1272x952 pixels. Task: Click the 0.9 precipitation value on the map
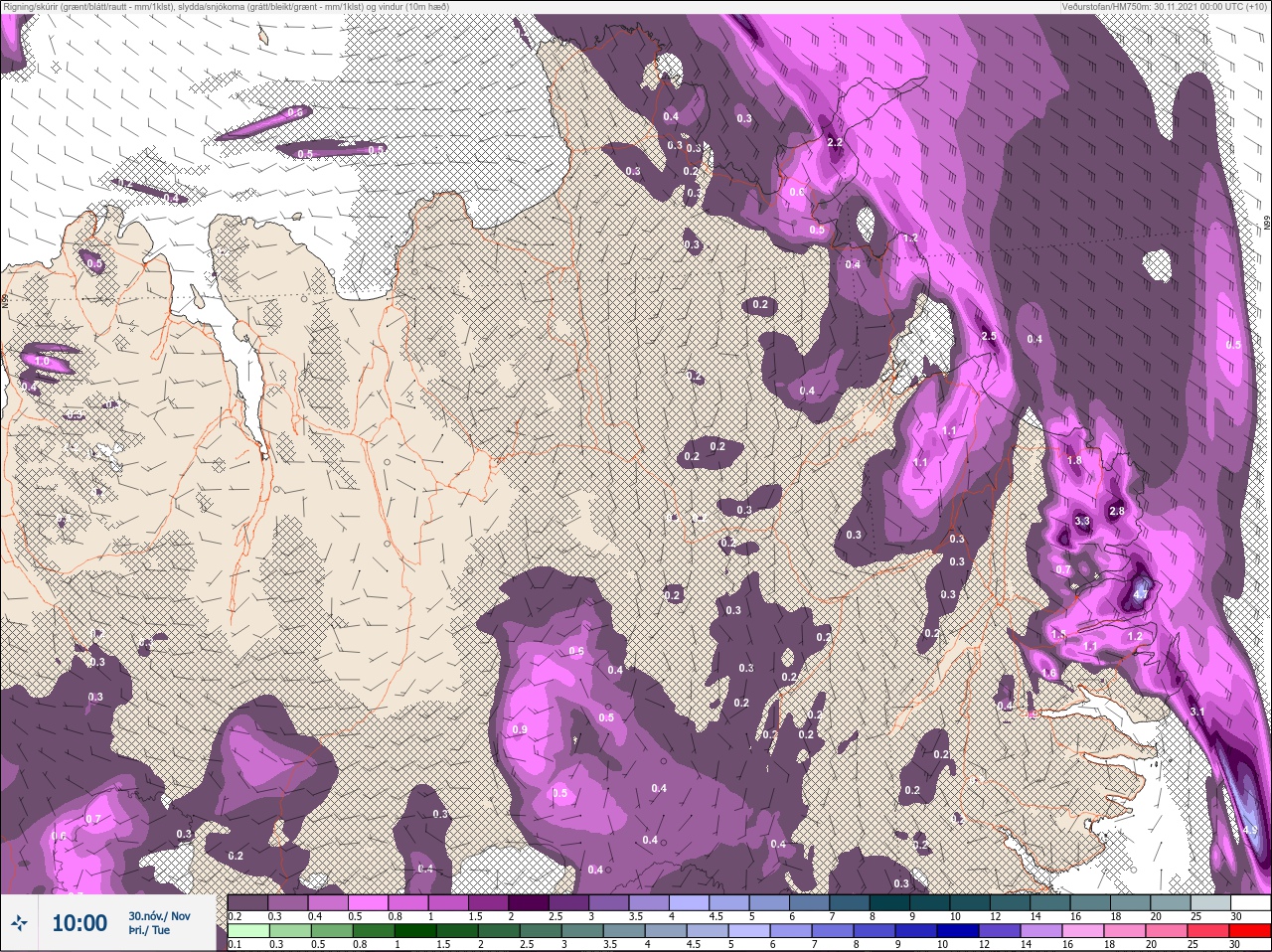520,729
